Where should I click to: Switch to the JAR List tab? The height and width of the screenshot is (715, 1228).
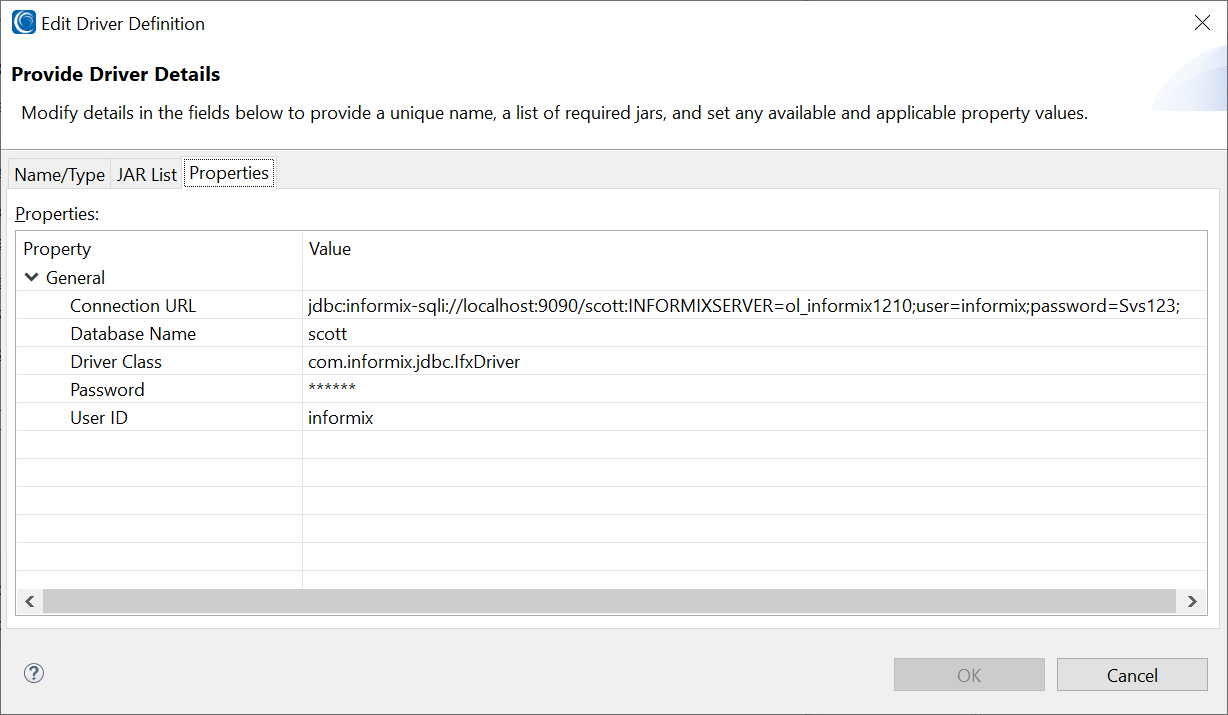(147, 174)
